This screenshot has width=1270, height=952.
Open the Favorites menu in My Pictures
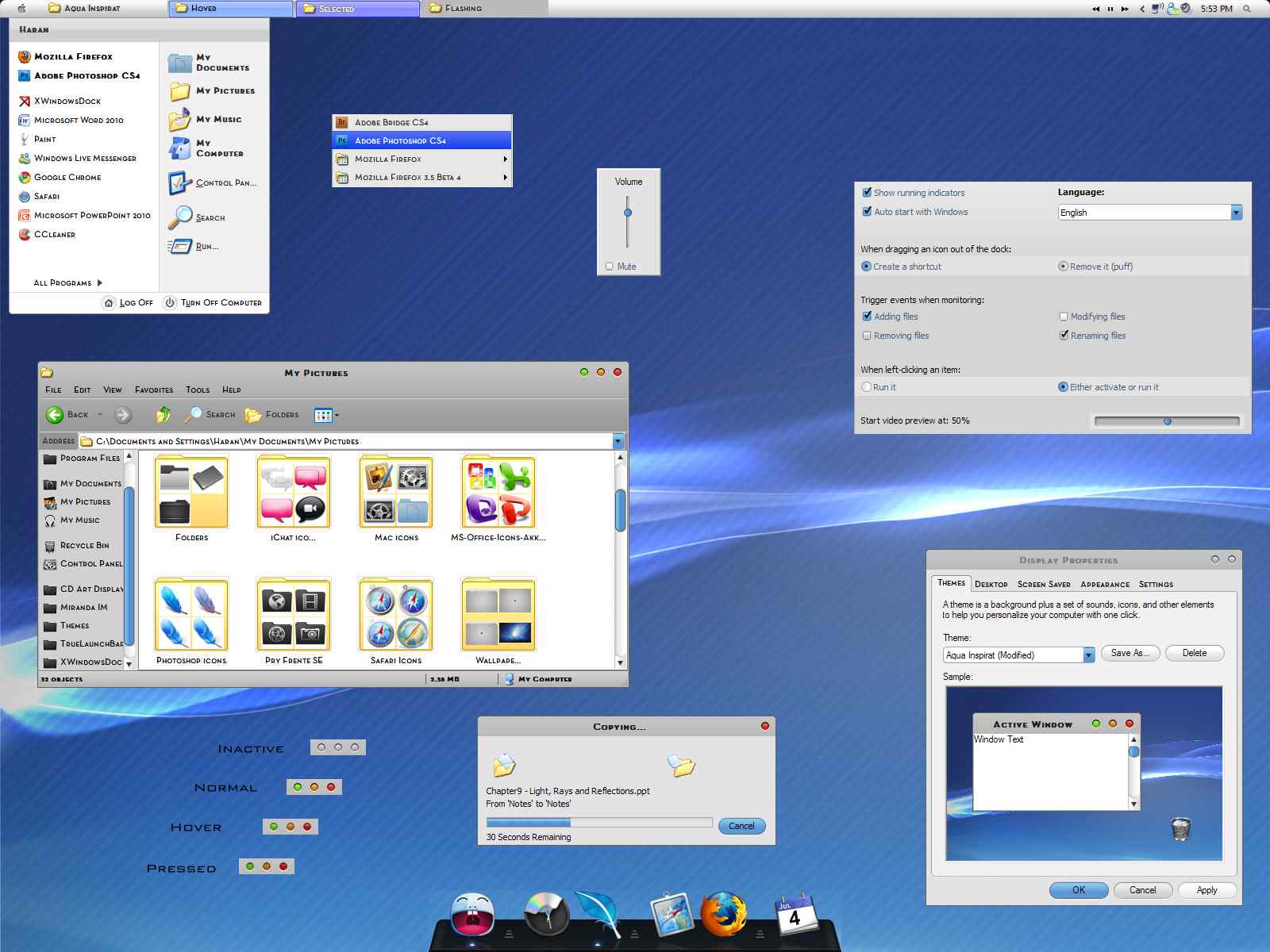coord(154,390)
